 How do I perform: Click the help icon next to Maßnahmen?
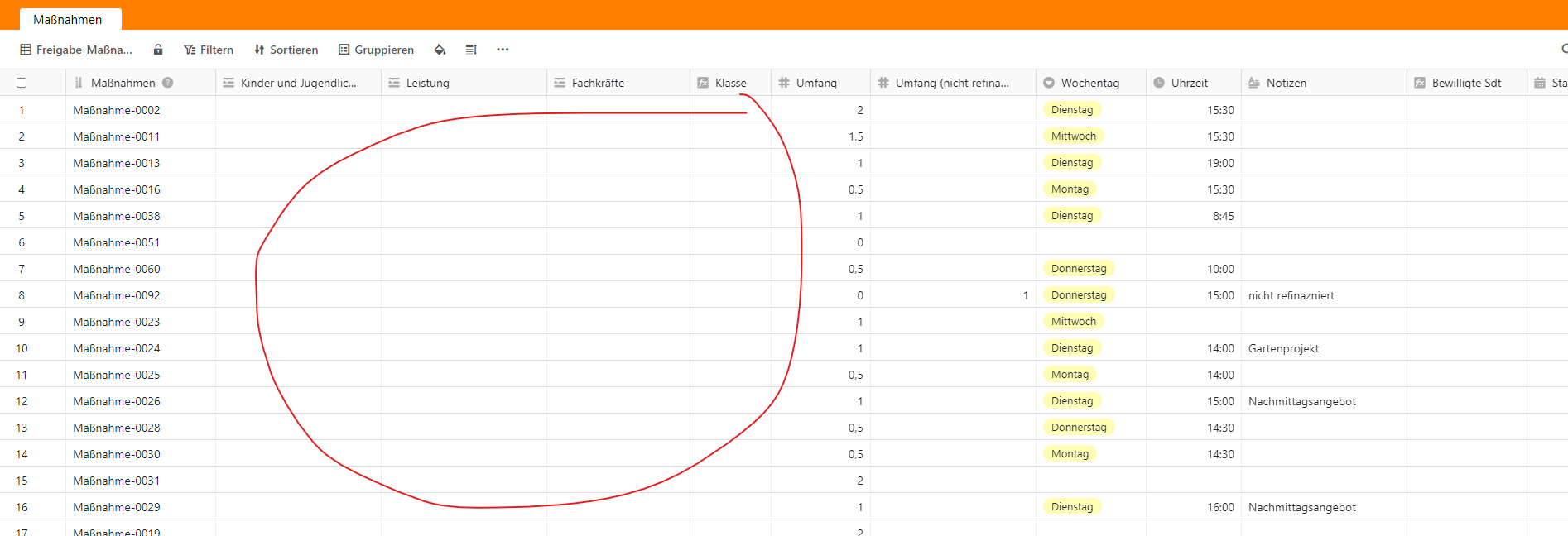point(168,83)
